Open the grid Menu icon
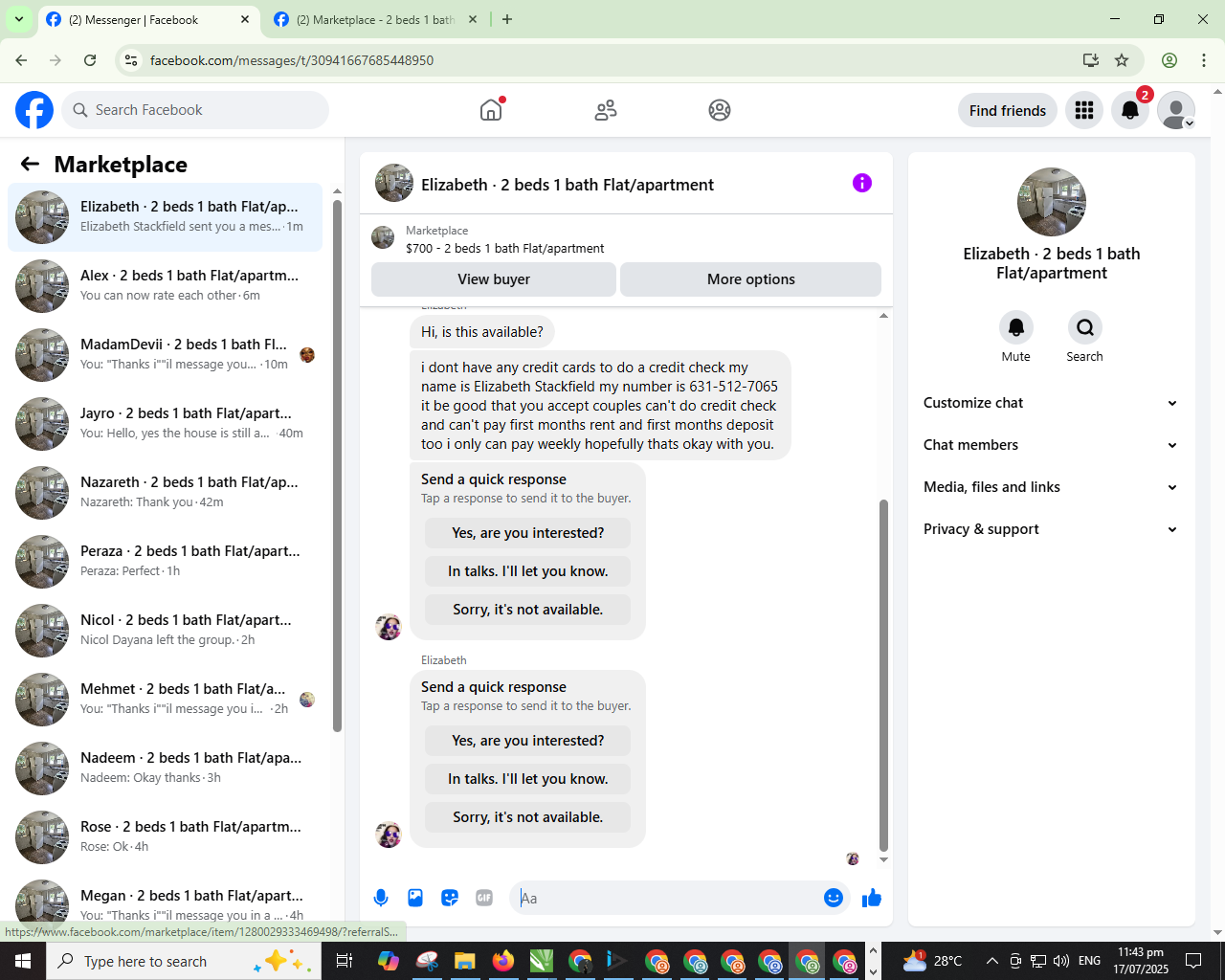1225x980 pixels. click(x=1084, y=110)
